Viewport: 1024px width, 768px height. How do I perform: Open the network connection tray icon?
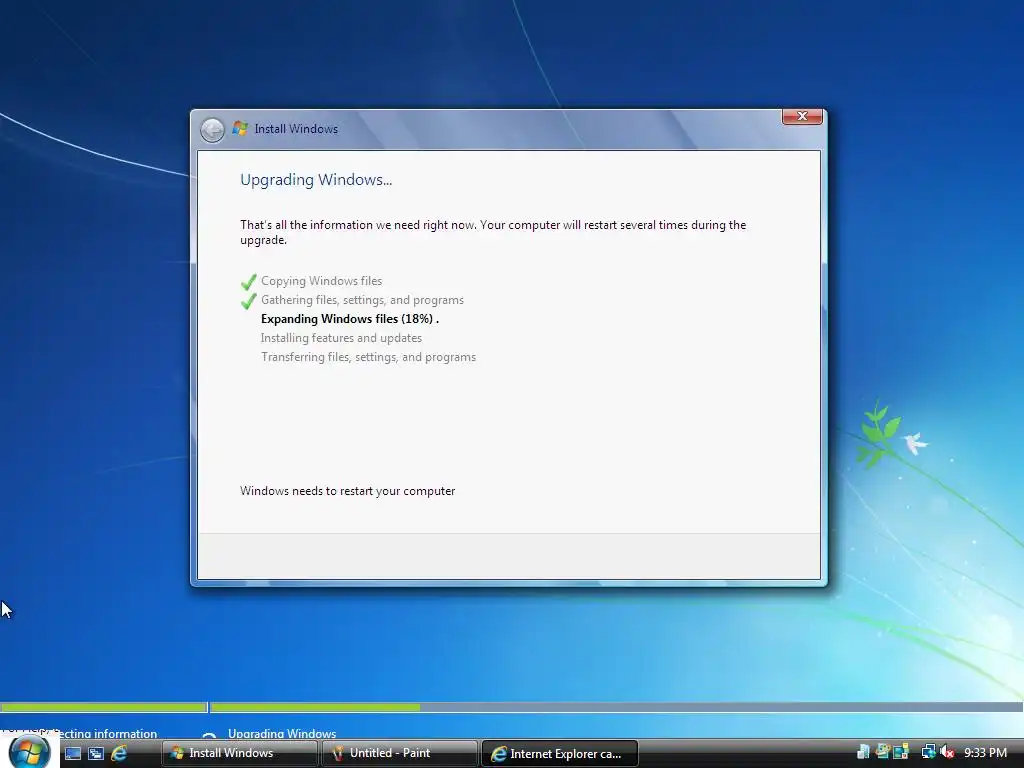pyautogui.click(x=928, y=752)
